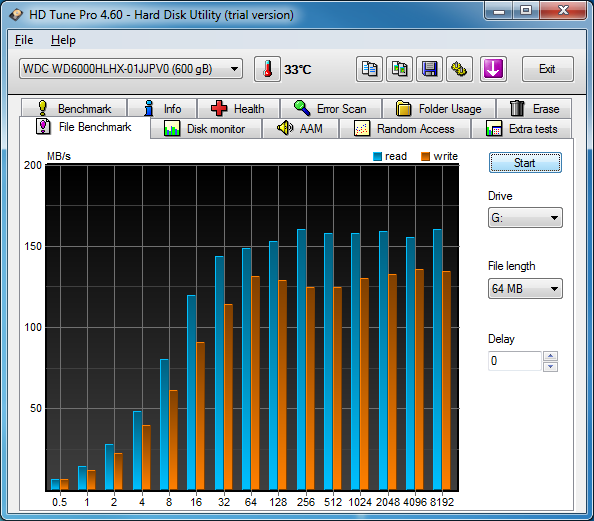
Task: Open the options wrench icon
Action: (x=459, y=69)
